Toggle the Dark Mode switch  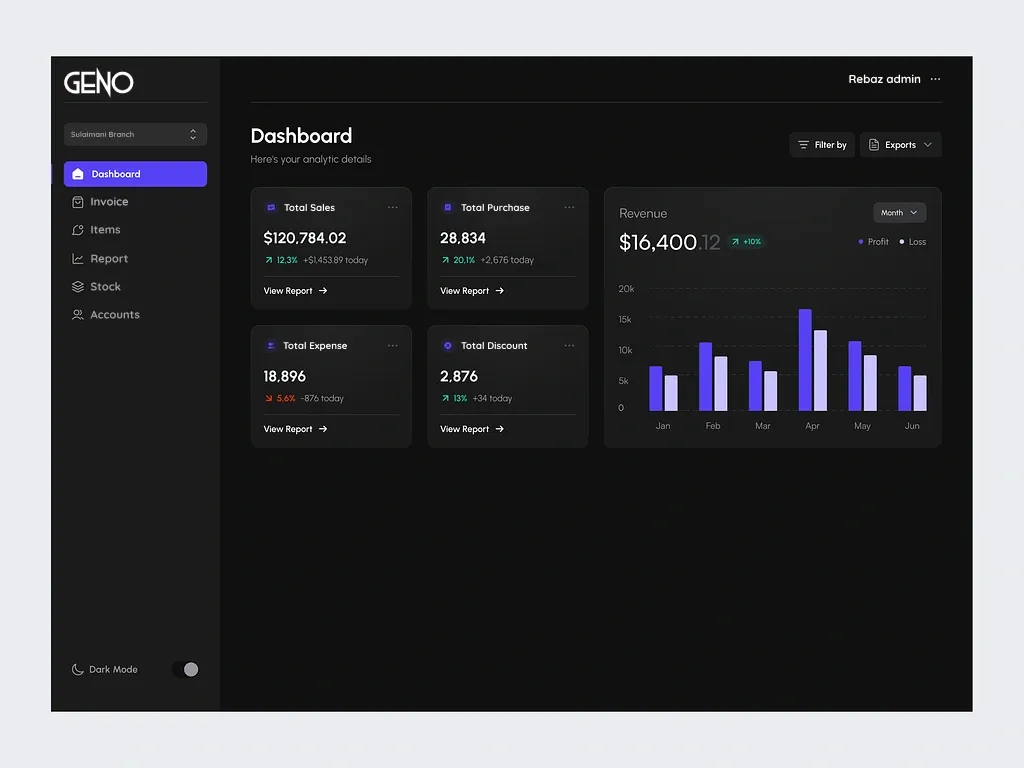click(x=186, y=669)
